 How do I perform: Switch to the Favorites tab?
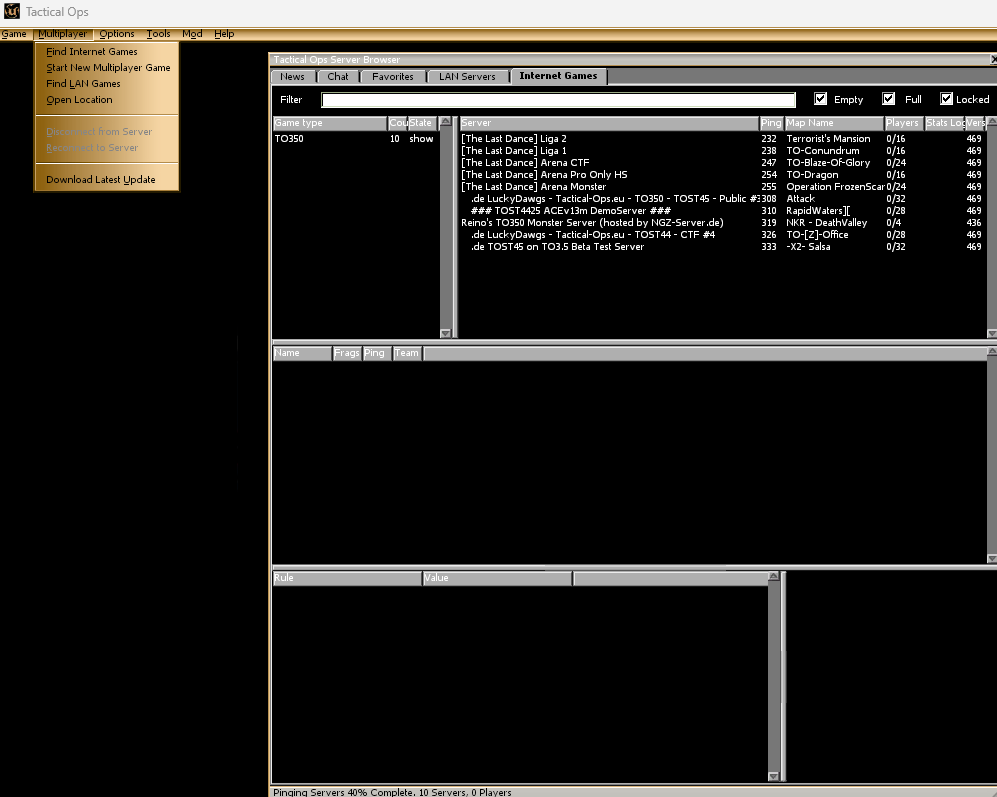pos(392,76)
